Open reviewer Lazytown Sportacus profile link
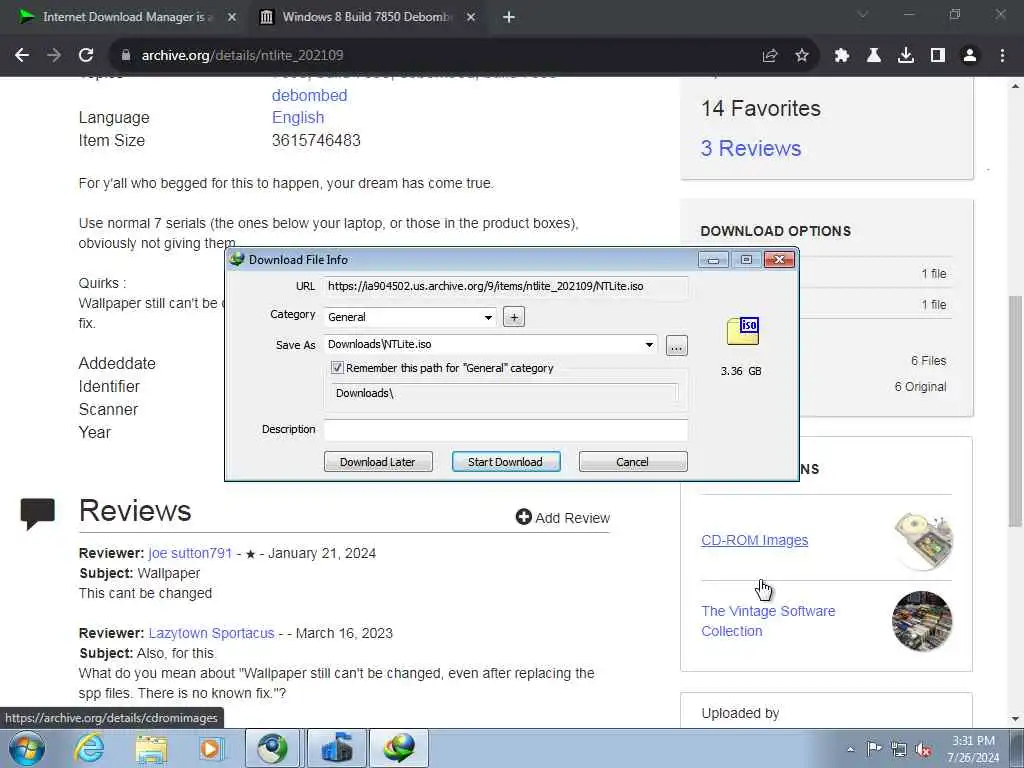 click(x=212, y=633)
